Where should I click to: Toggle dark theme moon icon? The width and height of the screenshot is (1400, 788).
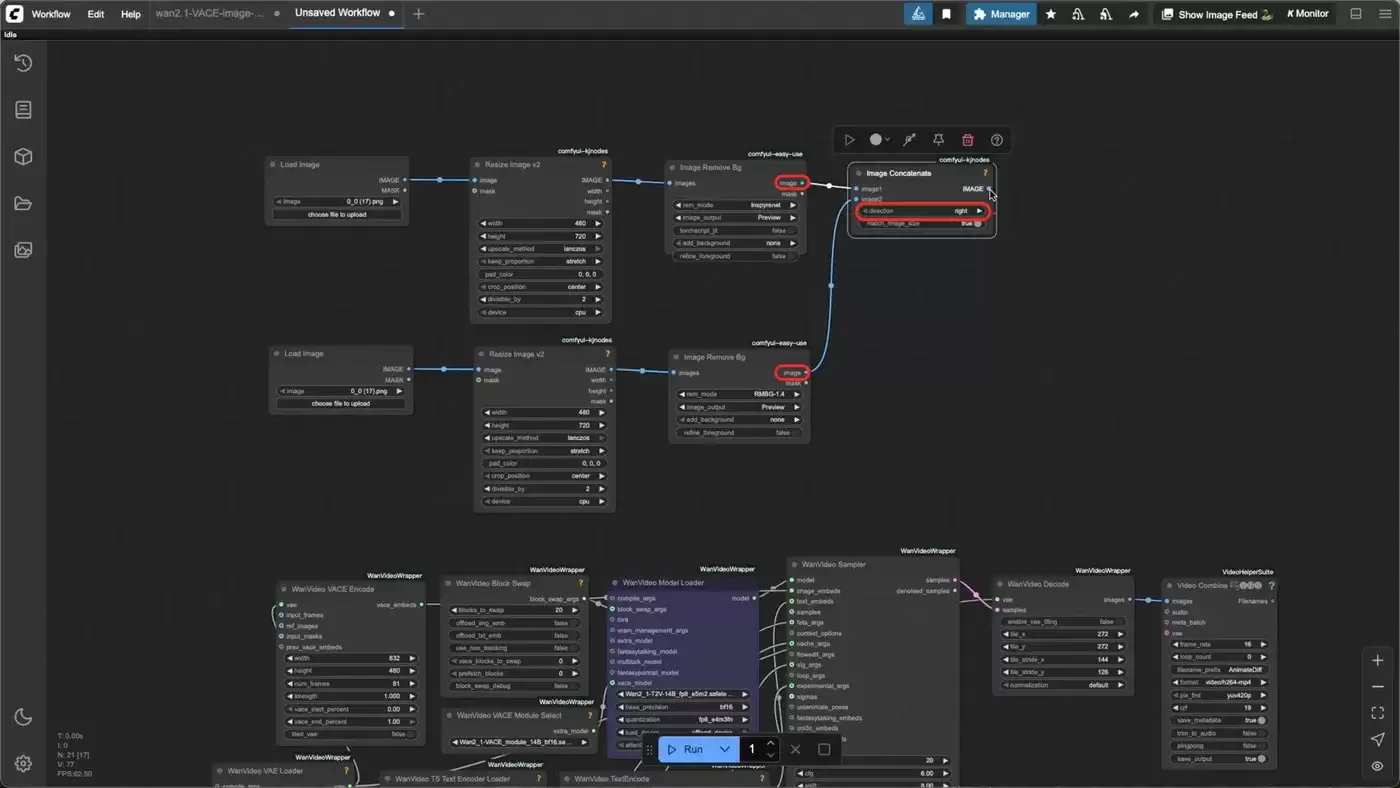coord(23,717)
